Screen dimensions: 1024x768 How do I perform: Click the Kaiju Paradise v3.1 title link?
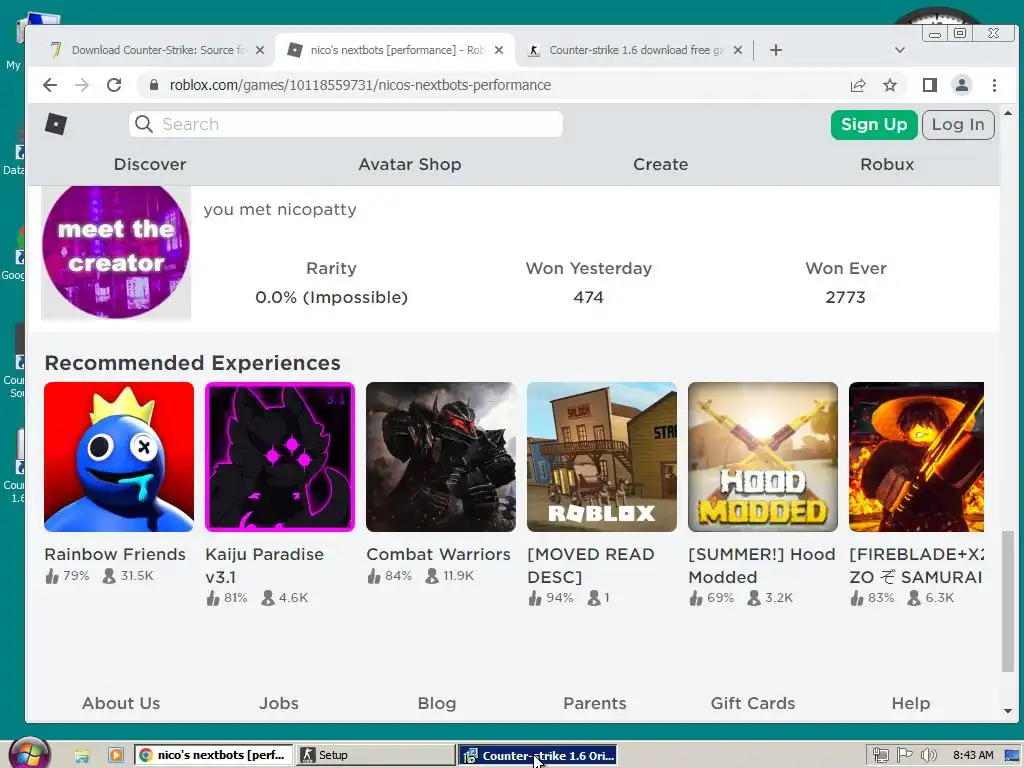coord(264,566)
